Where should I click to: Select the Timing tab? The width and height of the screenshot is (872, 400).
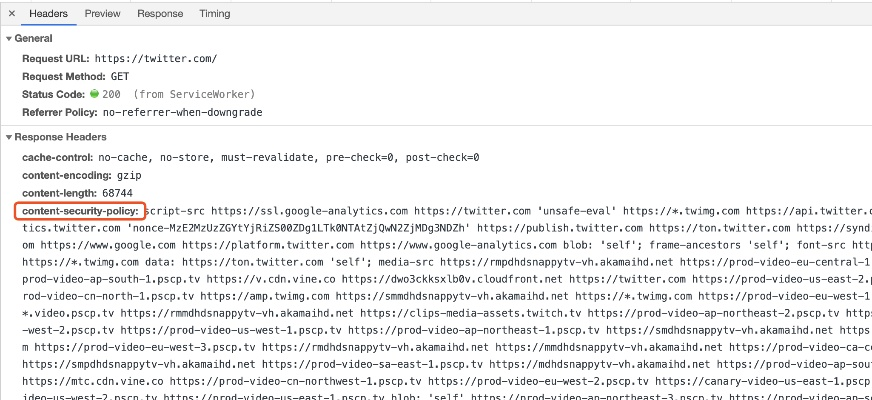(x=214, y=14)
